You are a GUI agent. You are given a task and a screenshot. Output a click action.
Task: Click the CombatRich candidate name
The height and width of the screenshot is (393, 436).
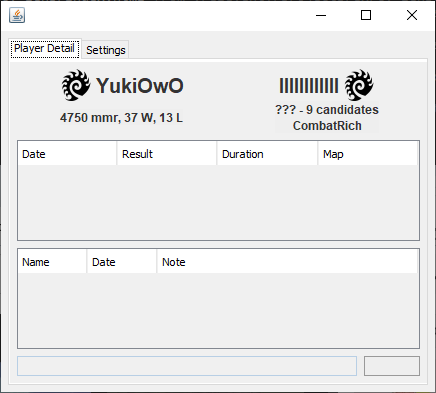click(x=327, y=126)
